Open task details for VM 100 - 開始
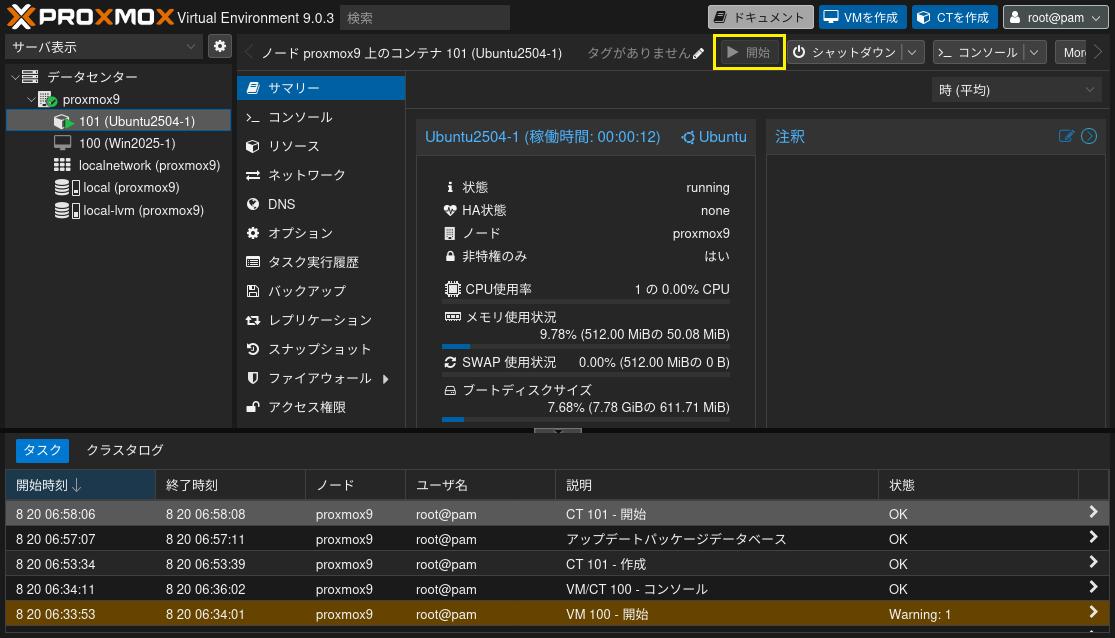1115x638 pixels. tap(1093, 612)
